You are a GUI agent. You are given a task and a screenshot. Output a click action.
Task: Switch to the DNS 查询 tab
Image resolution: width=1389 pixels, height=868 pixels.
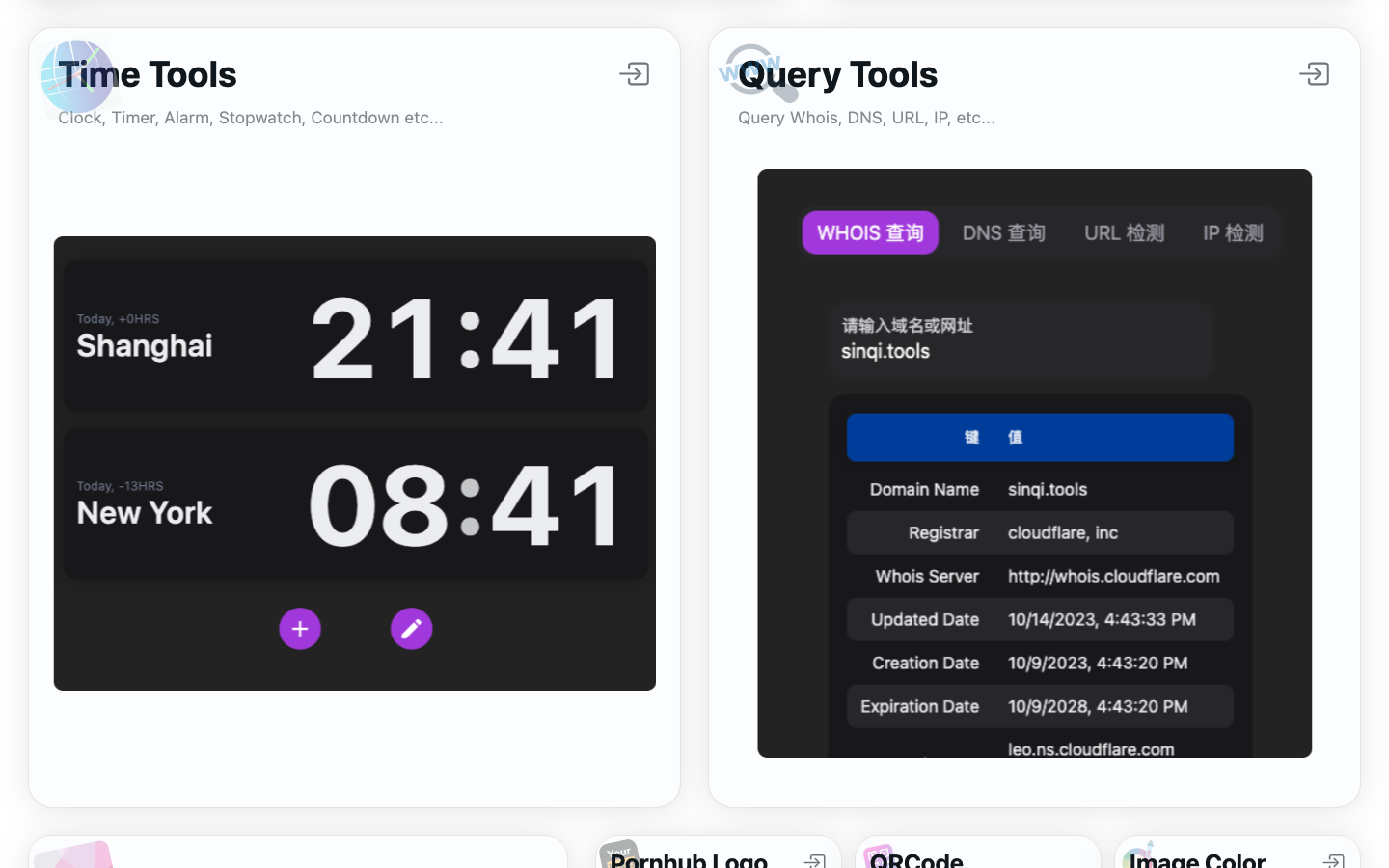[x=1003, y=233]
